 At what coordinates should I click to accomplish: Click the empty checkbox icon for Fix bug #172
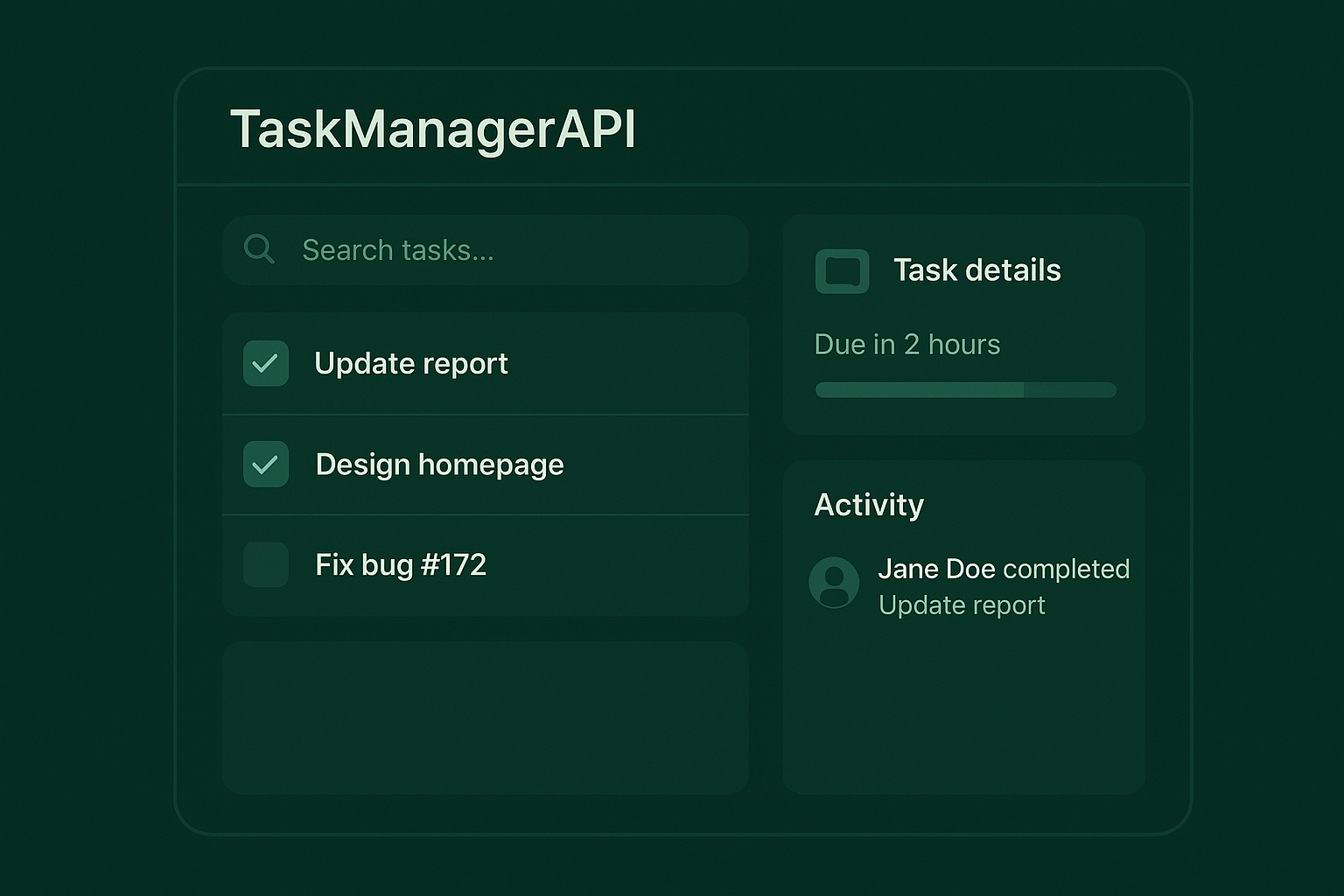(x=265, y=564)
